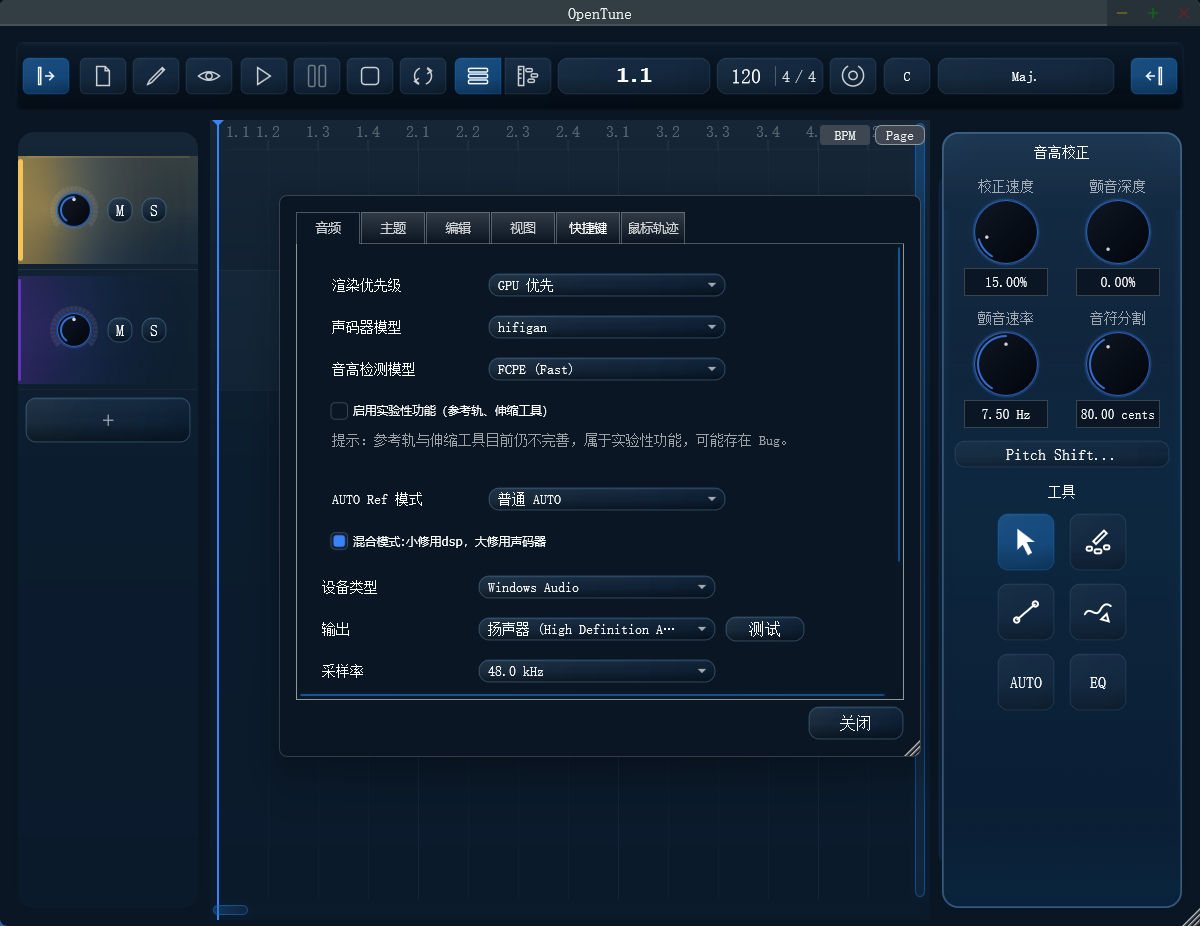Toggle the loop playback icon
The image size is (1200, 926).
[423, 76]
